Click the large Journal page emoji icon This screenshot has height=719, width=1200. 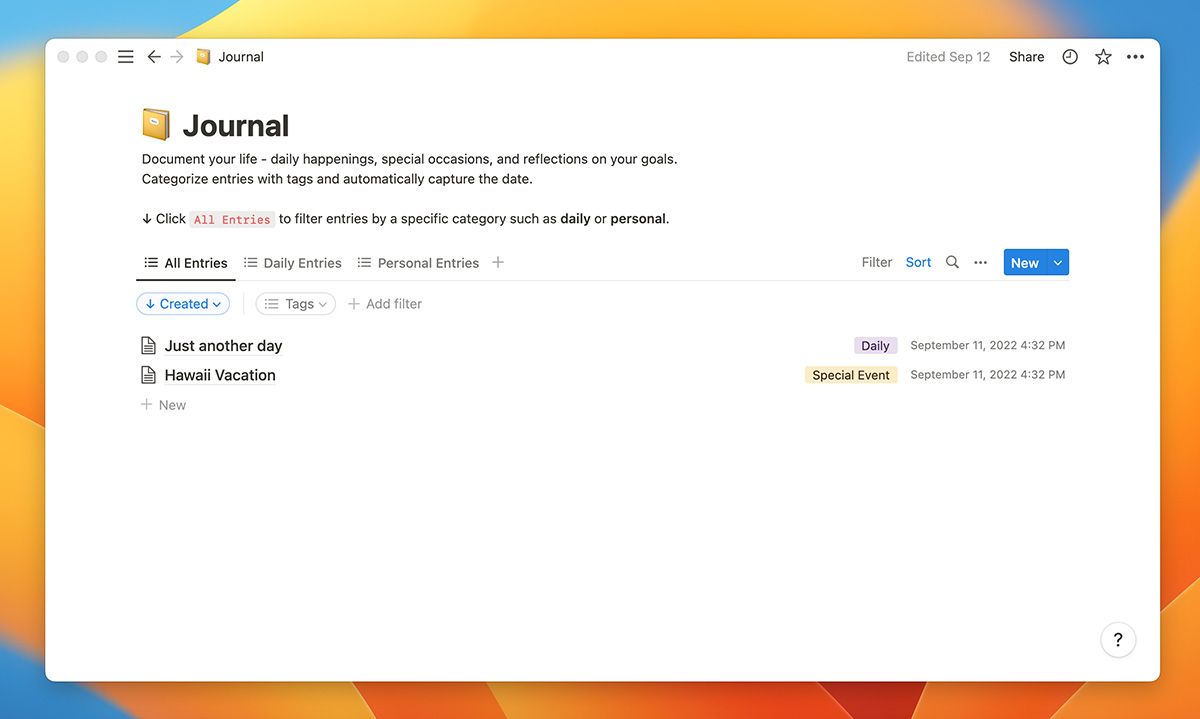pyautogui.click(x=156, y=125)
